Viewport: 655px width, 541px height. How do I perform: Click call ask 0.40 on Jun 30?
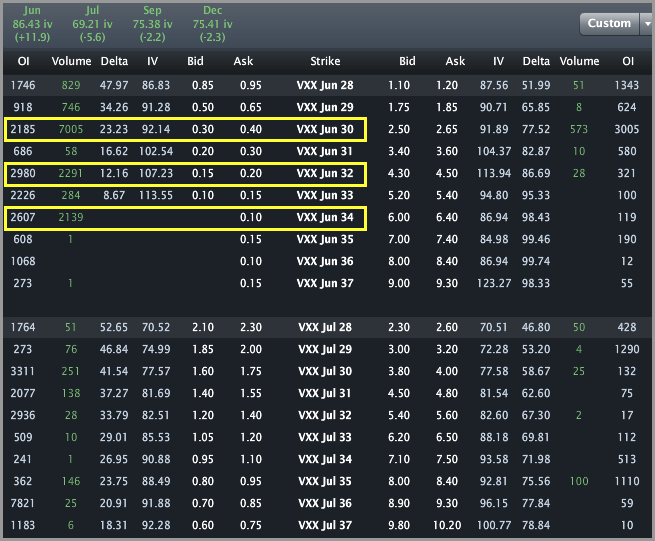[251, 130]
